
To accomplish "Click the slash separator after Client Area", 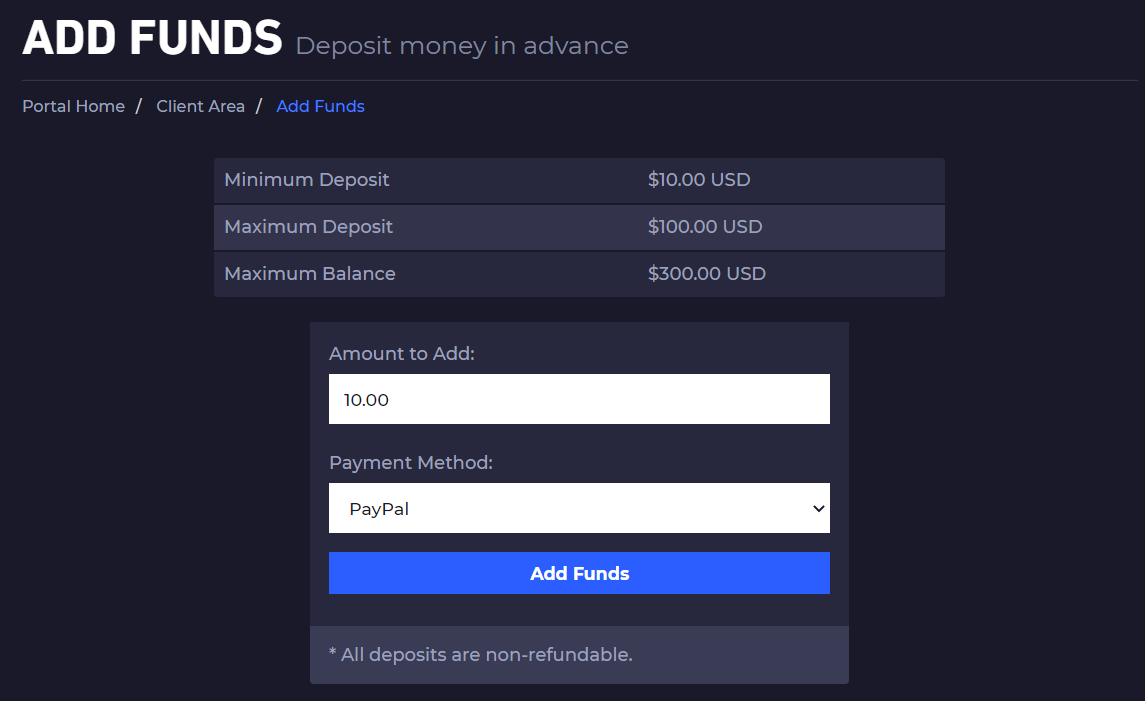I will tap(260, 106).
